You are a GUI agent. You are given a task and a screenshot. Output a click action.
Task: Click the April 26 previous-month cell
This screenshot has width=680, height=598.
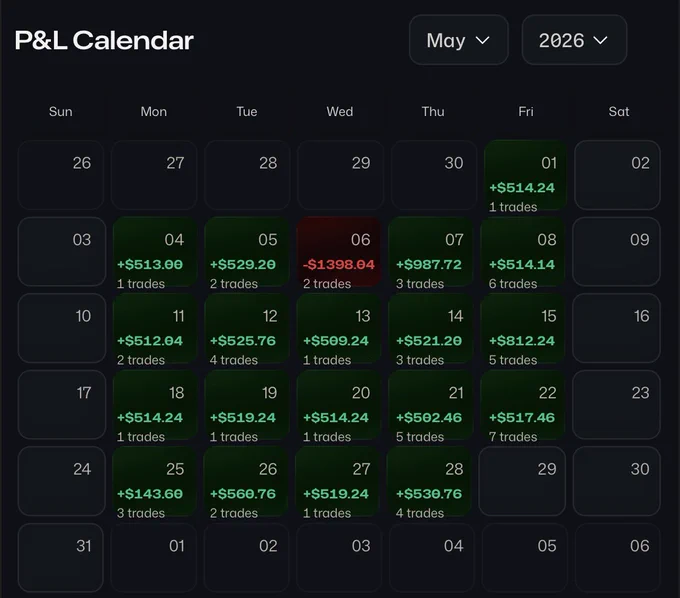[x=61, y=175]
